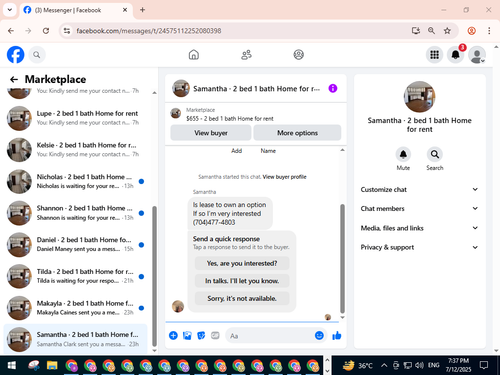Choose a GIF icon in the composer
The image size is (500, 375).
click(x=215, y=335)
